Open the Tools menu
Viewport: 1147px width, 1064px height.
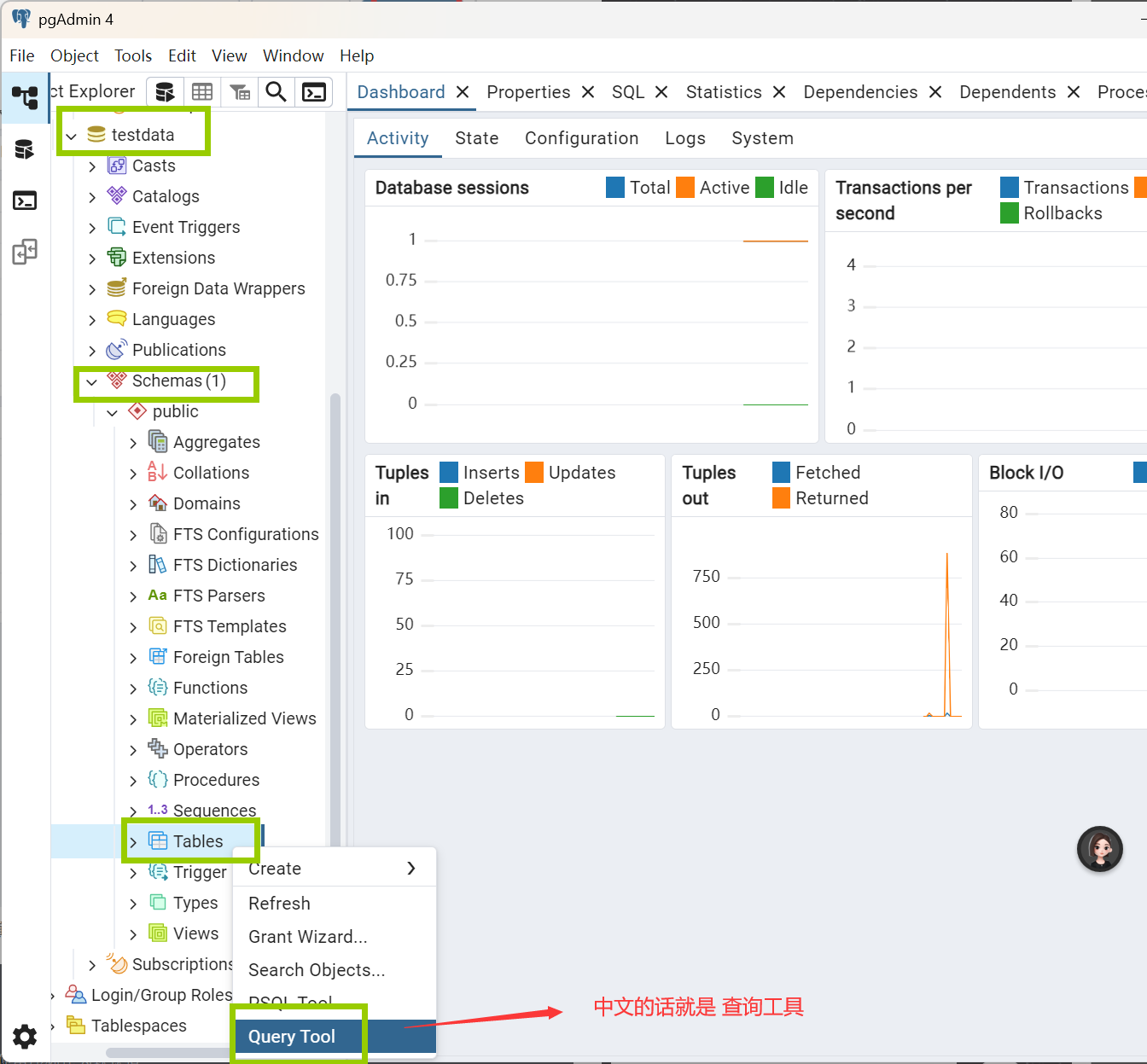[x=133, y=55]
